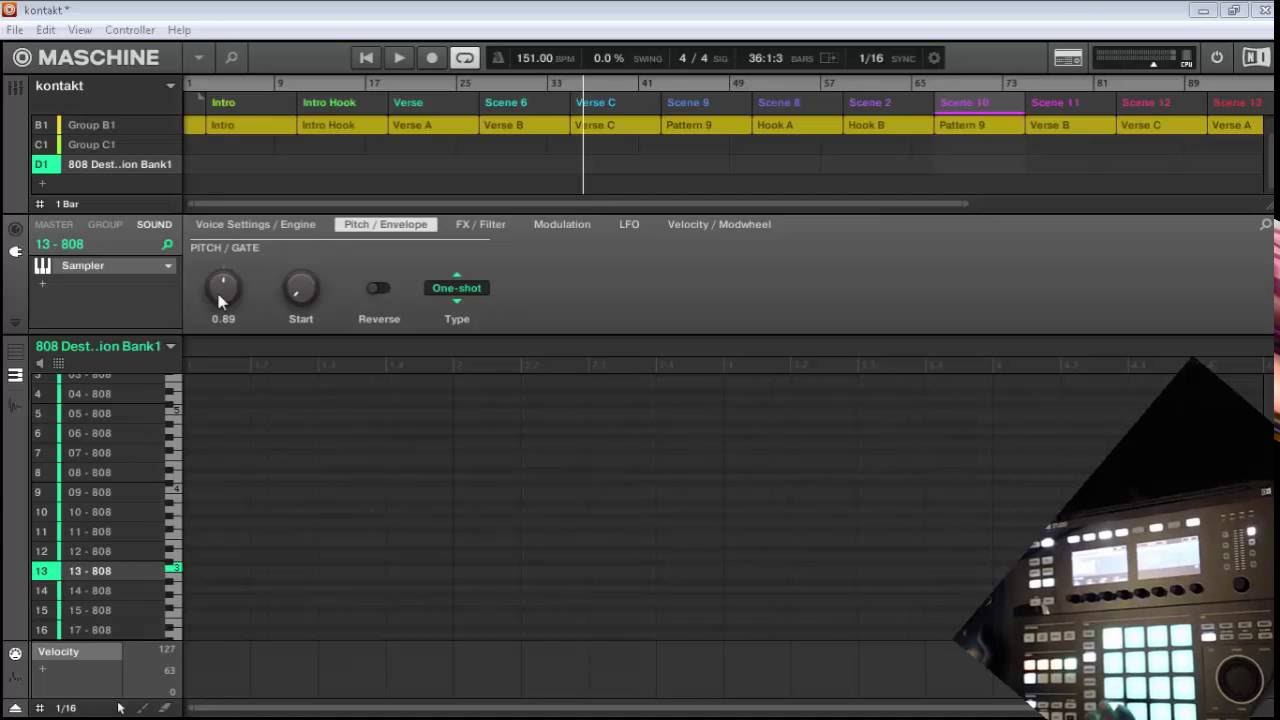Switch to sampling waveform view icon
The width and height of the screenshot is (1280, 720).
[x=15, y=405]
